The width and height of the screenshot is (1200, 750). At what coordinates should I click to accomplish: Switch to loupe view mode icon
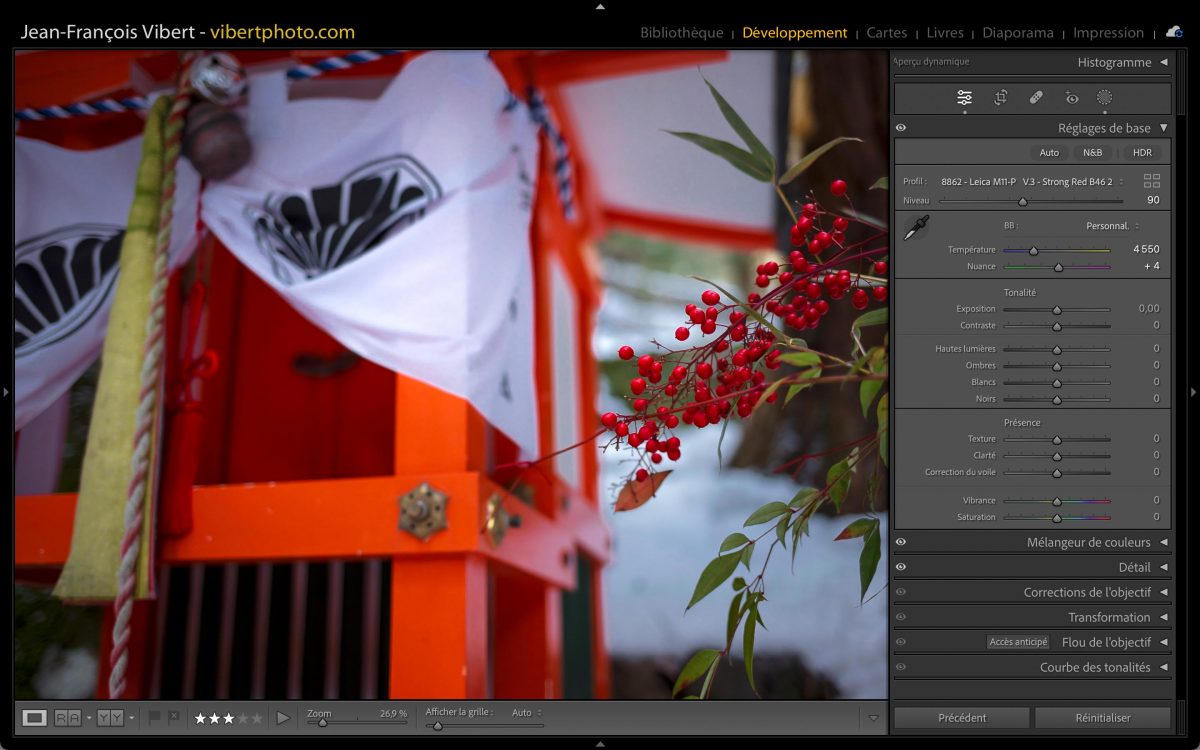pos(34,717)
